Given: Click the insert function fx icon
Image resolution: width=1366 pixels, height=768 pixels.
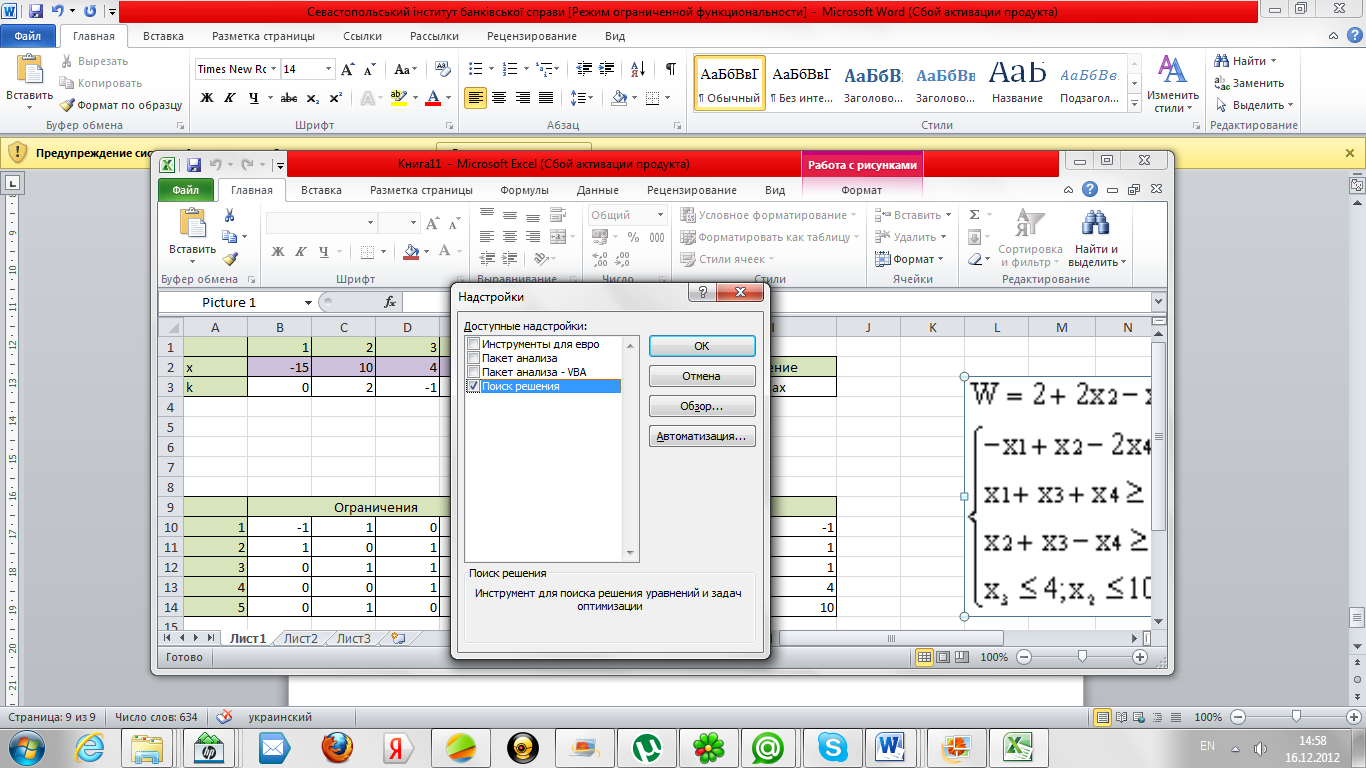Looking at the screenshot, I should [390, 302].
